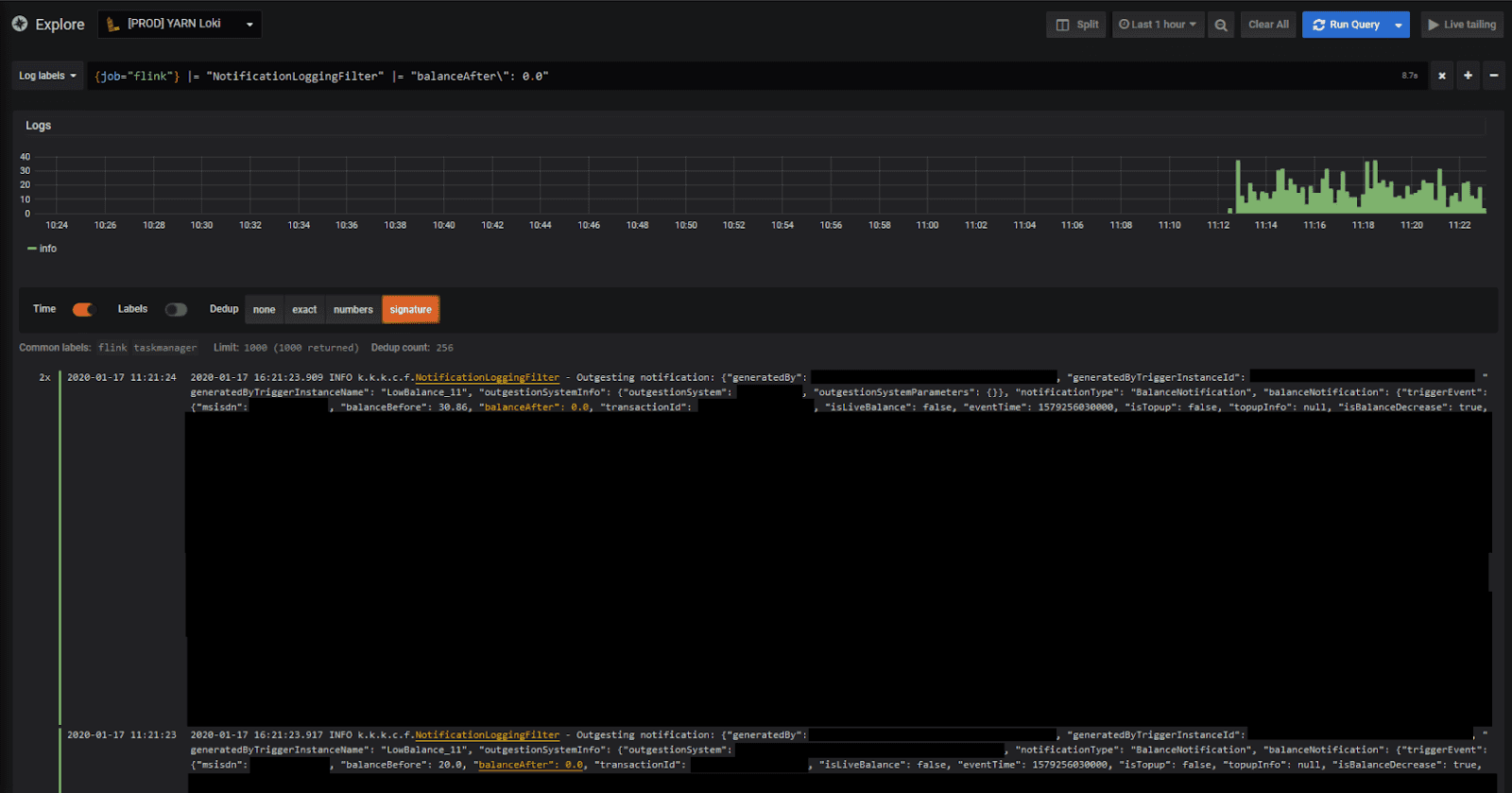Add a query row with plus icon
Screen dimensions: 1512x793
1468,76
